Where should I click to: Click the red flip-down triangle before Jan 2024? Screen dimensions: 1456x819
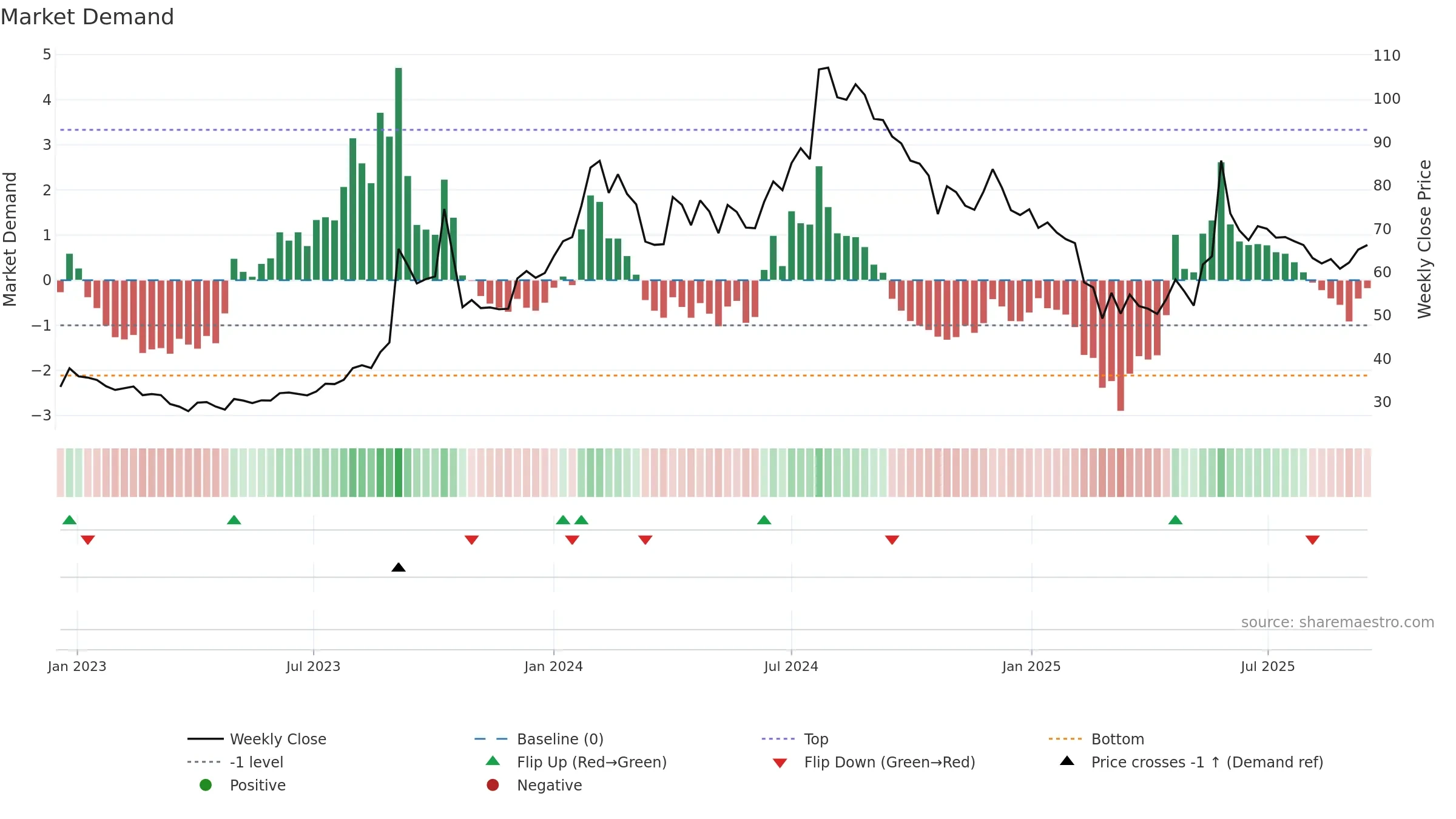[472, 540]
